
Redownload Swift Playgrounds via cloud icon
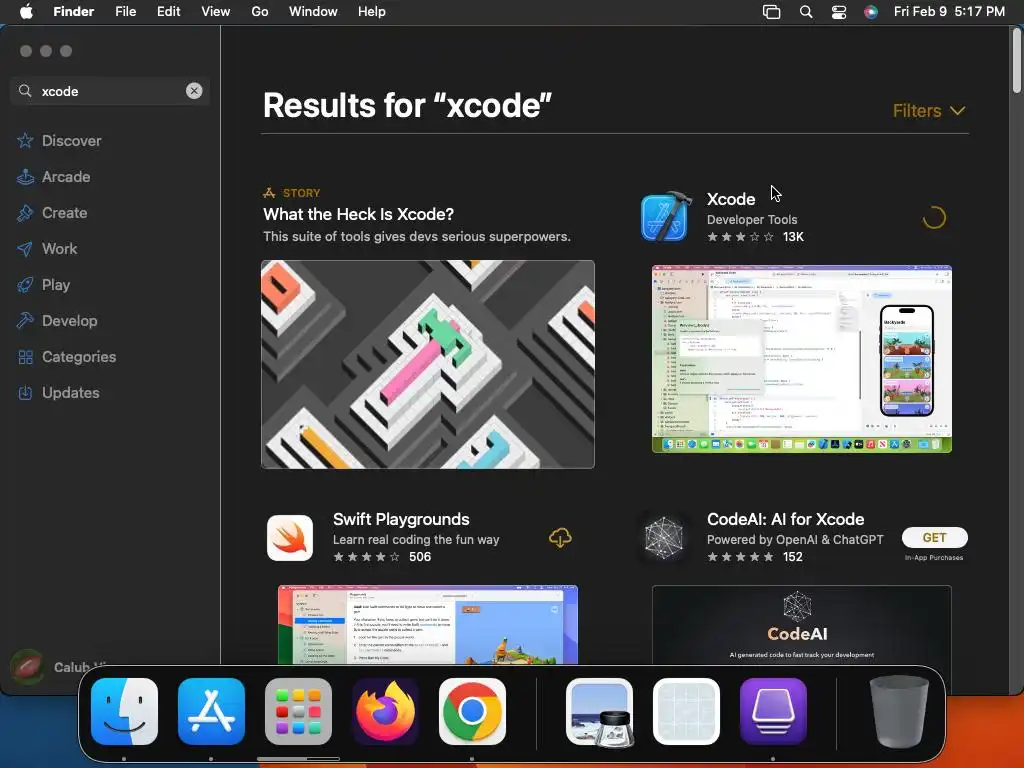pos(560,537)
